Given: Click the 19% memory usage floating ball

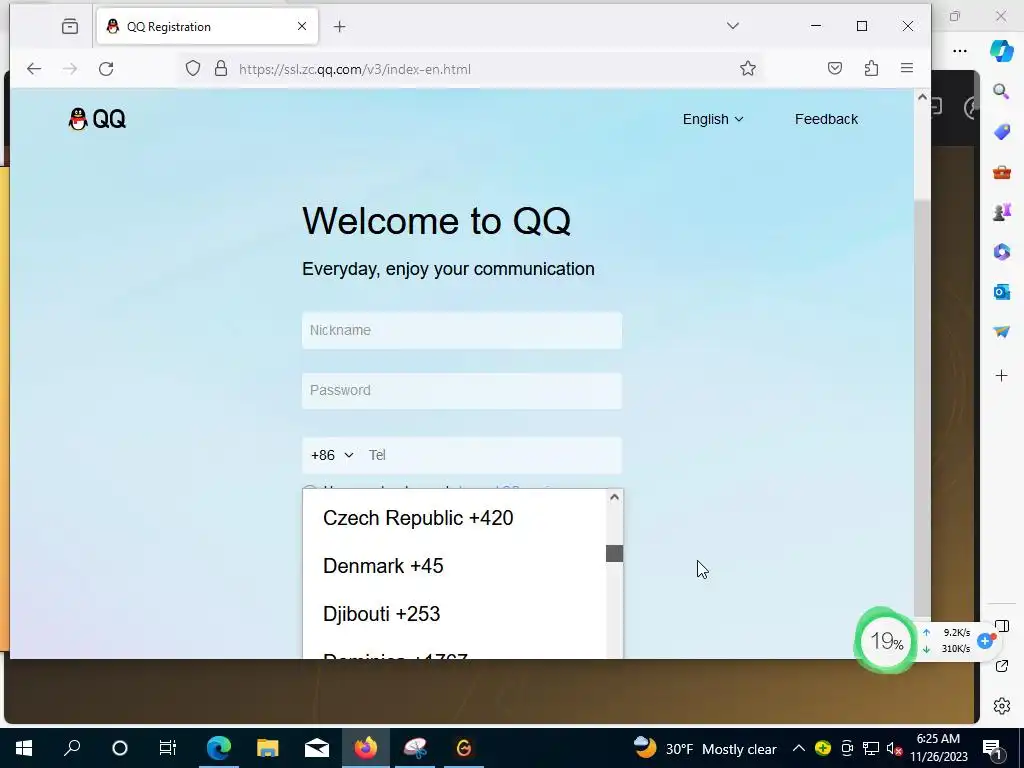Looking at the screenshot, I should (886, 641).
